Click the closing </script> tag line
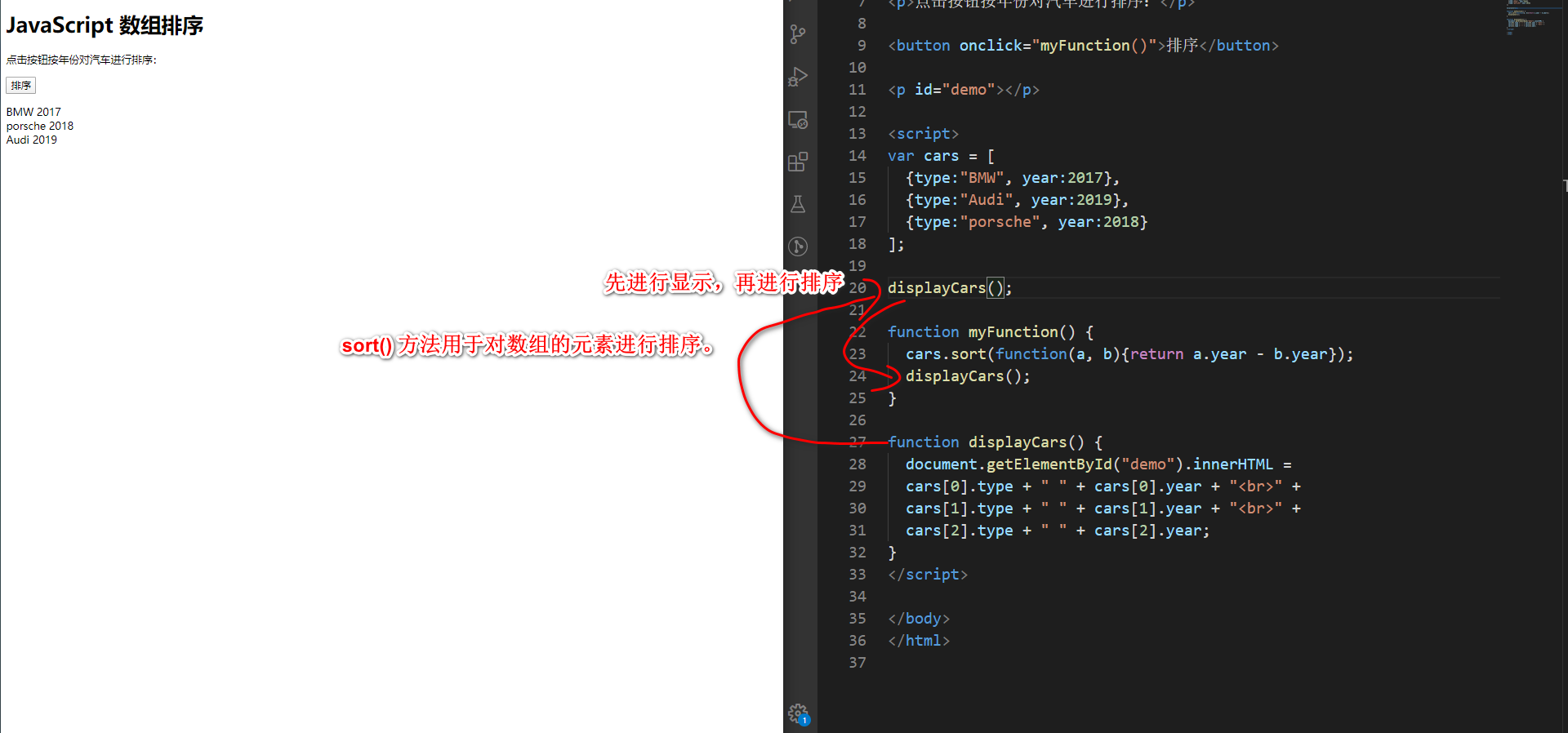 click(x=928, y=575)
